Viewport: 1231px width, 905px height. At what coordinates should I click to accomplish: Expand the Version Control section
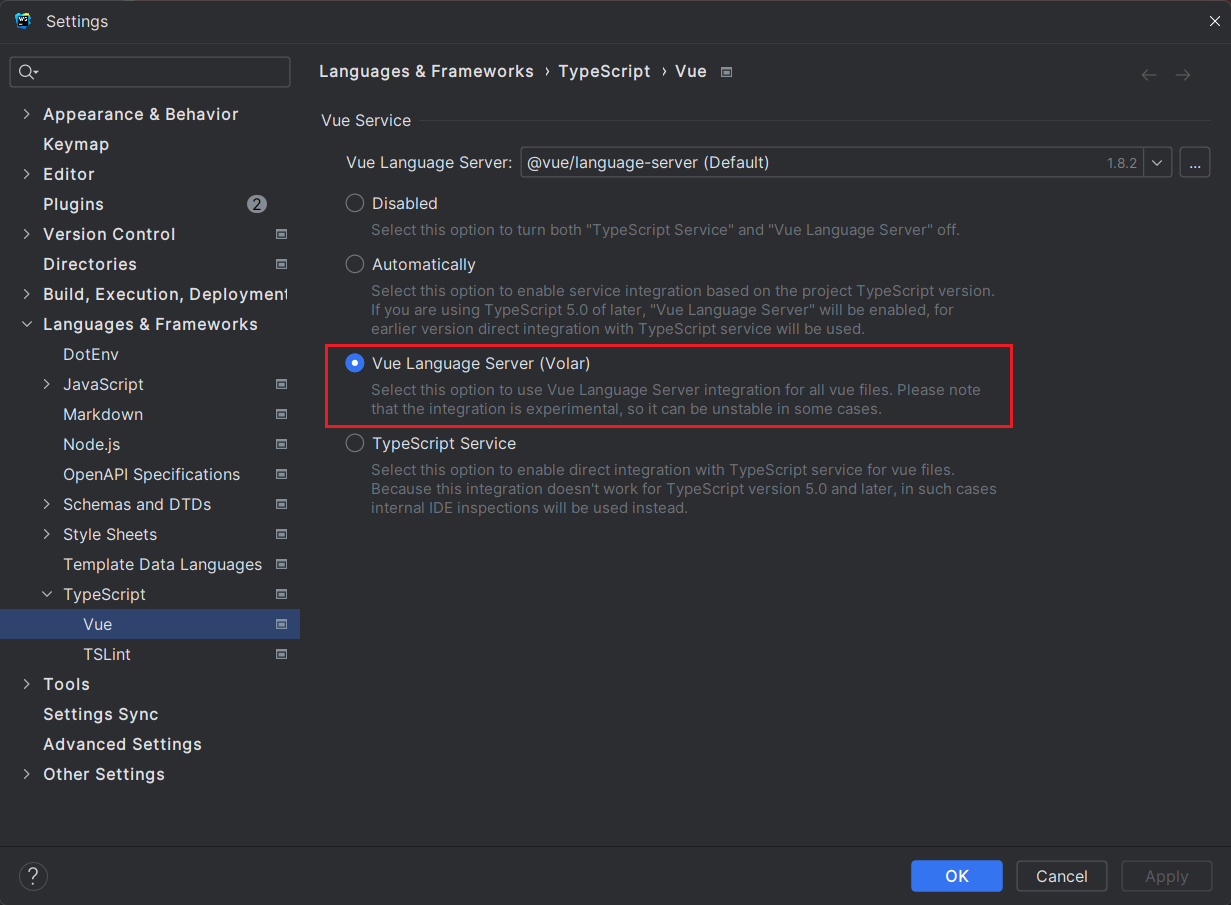(x=26, y=234)
